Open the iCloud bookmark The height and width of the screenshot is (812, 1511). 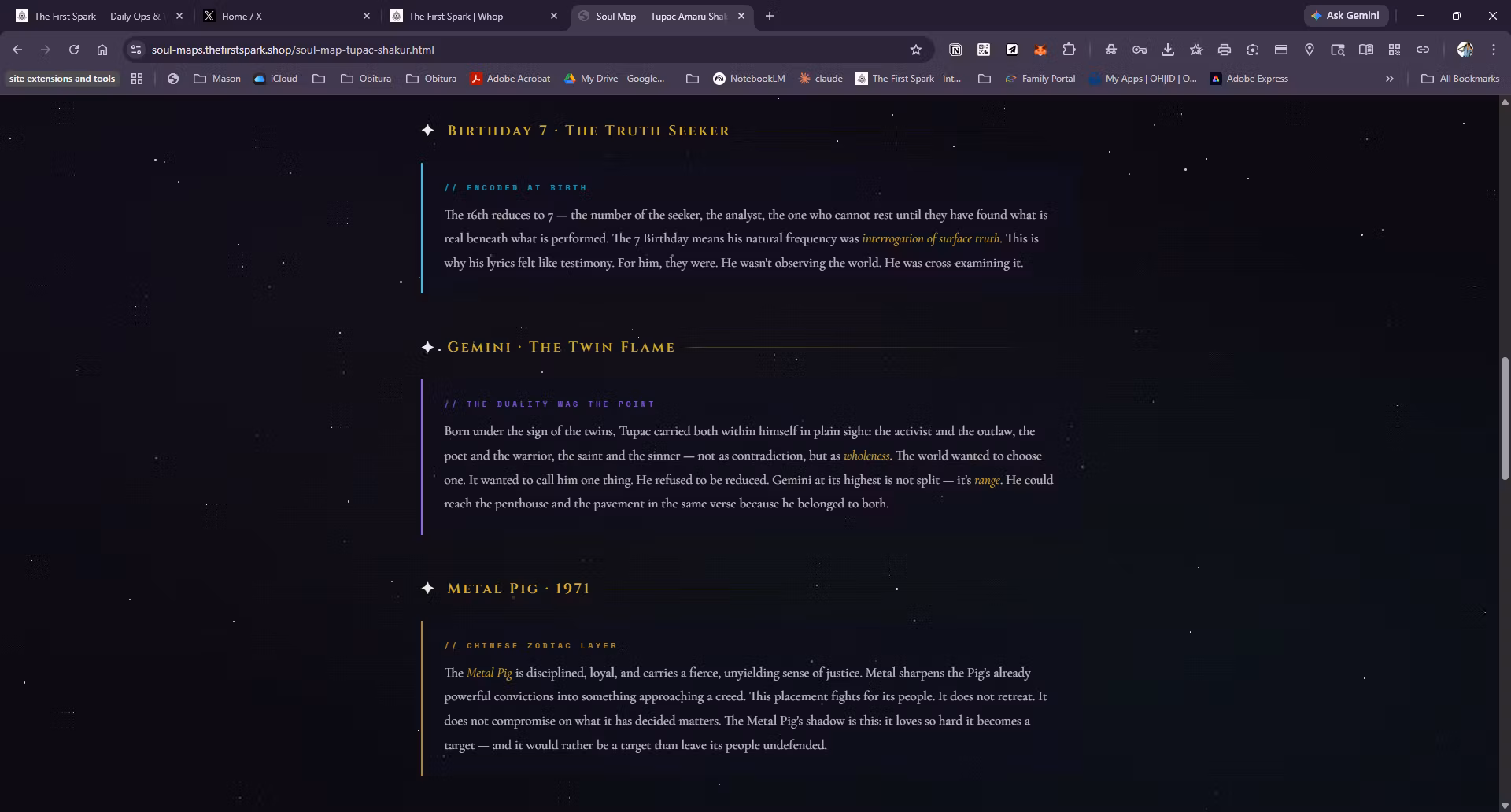point(275,79)
